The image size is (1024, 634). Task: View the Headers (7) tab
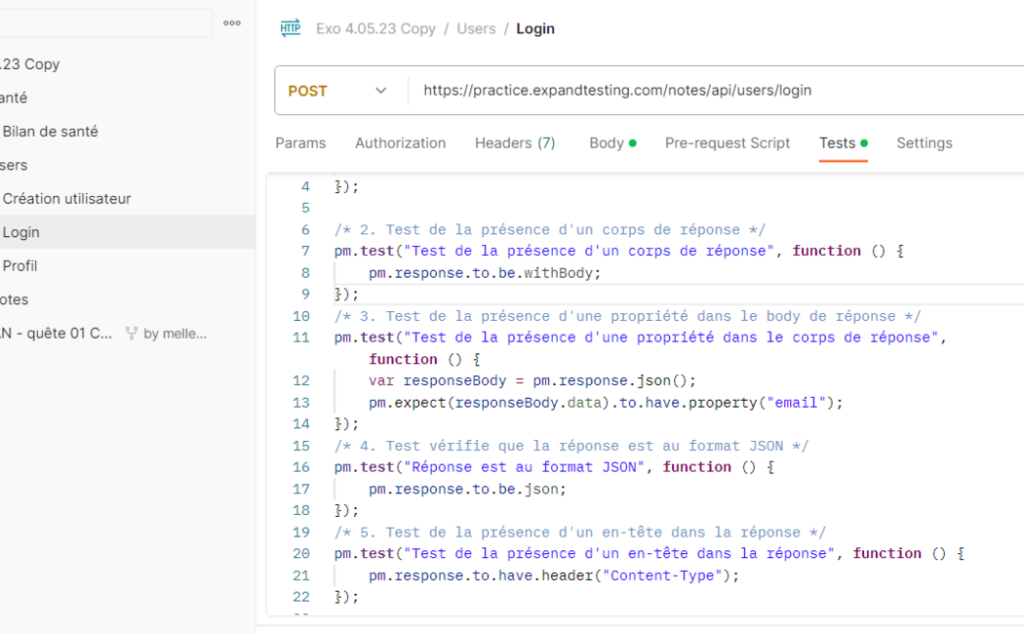point(514,143)
